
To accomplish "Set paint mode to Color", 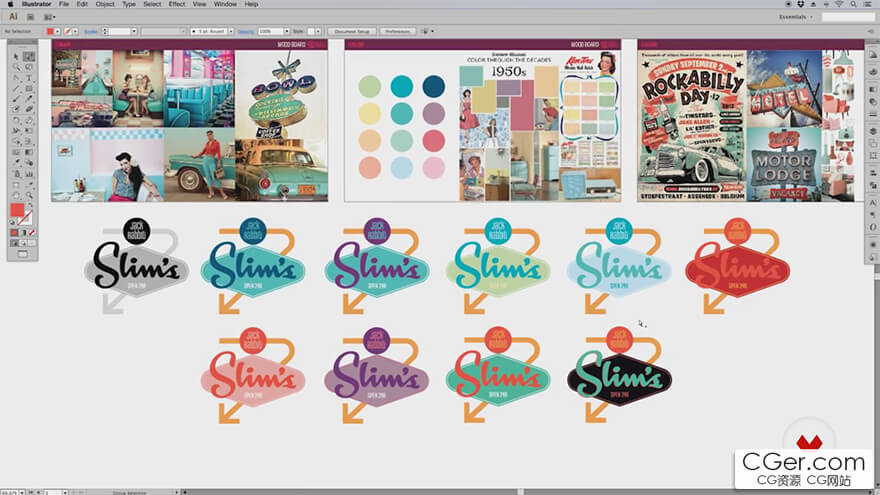I will pyautogui.click(x=14, y=232).
